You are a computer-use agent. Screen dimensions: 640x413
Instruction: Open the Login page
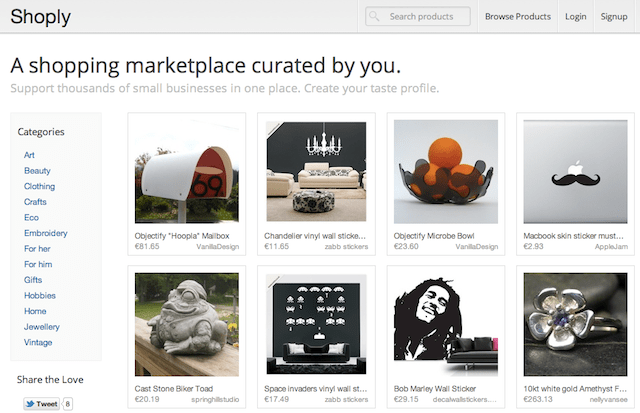[x=575, y=17]
